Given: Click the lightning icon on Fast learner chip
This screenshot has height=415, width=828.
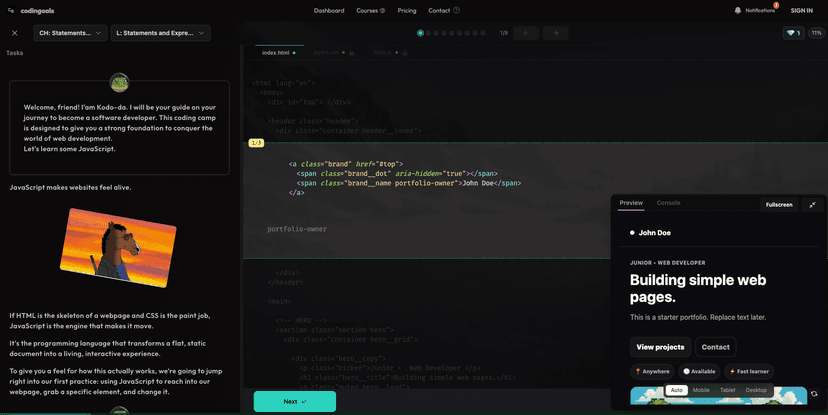Looking at the screenshot, I should [732, 372].
